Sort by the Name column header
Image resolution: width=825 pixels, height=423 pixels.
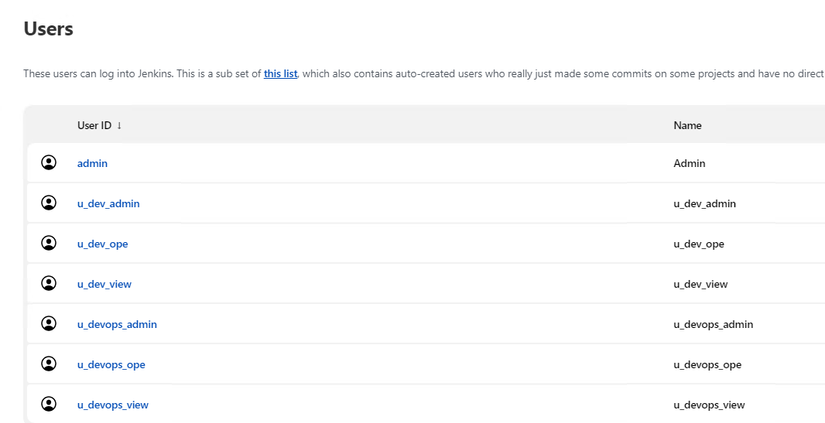tap(688, 126)
